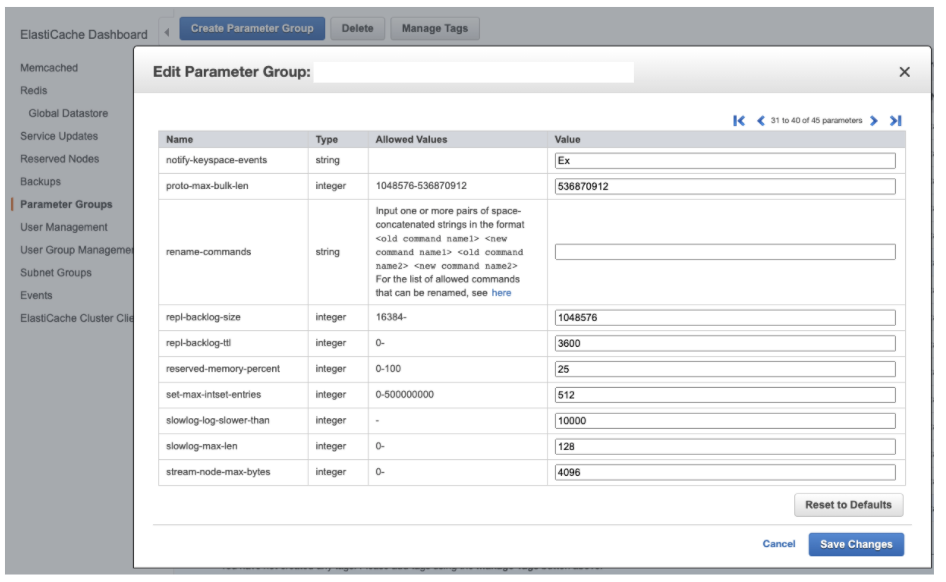Collapse the ElastiCache sidebar arrow
946x582 pixels.
click(167, 32)
